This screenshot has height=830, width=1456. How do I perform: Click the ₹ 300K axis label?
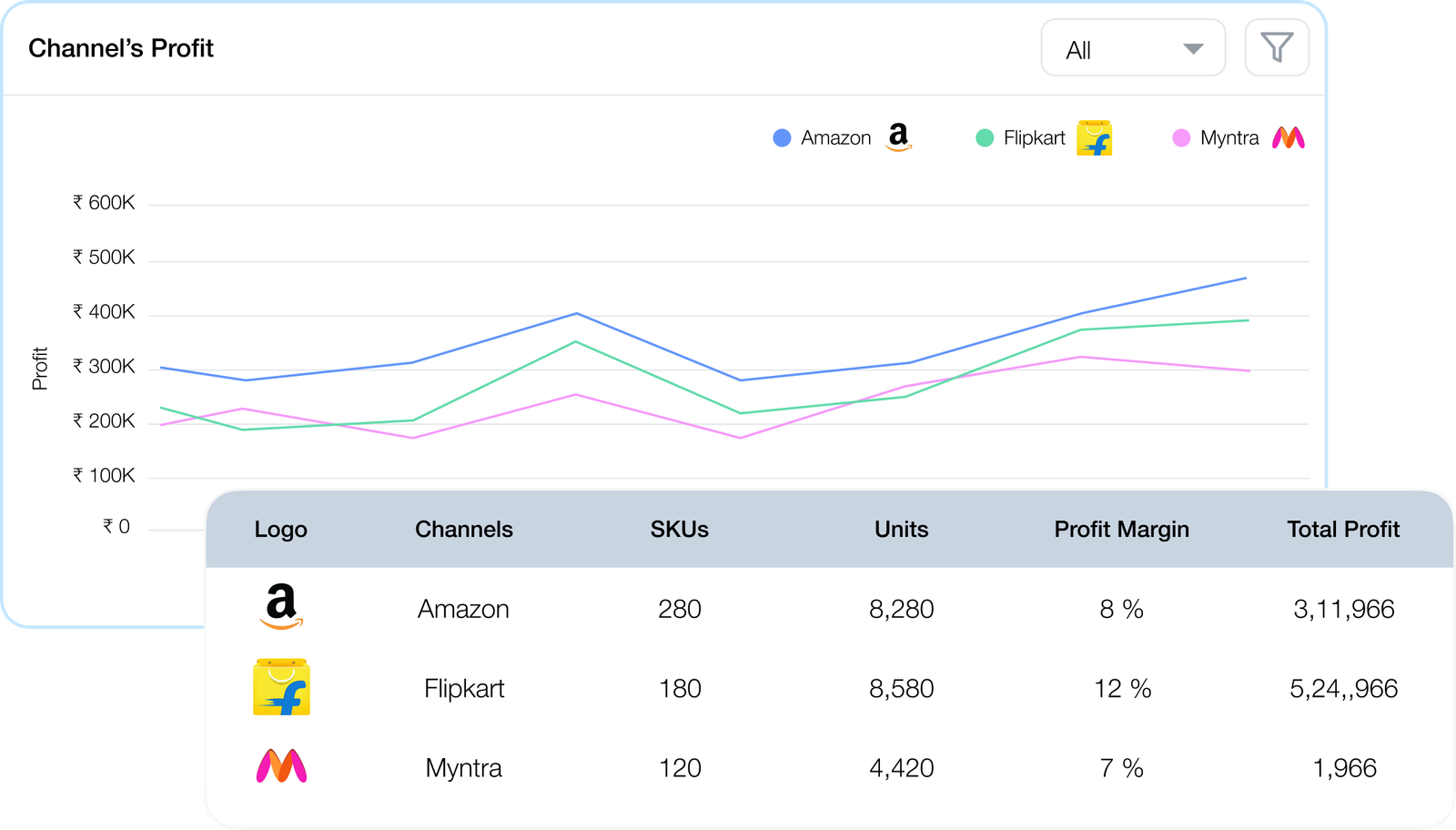[x=104, y=366]
